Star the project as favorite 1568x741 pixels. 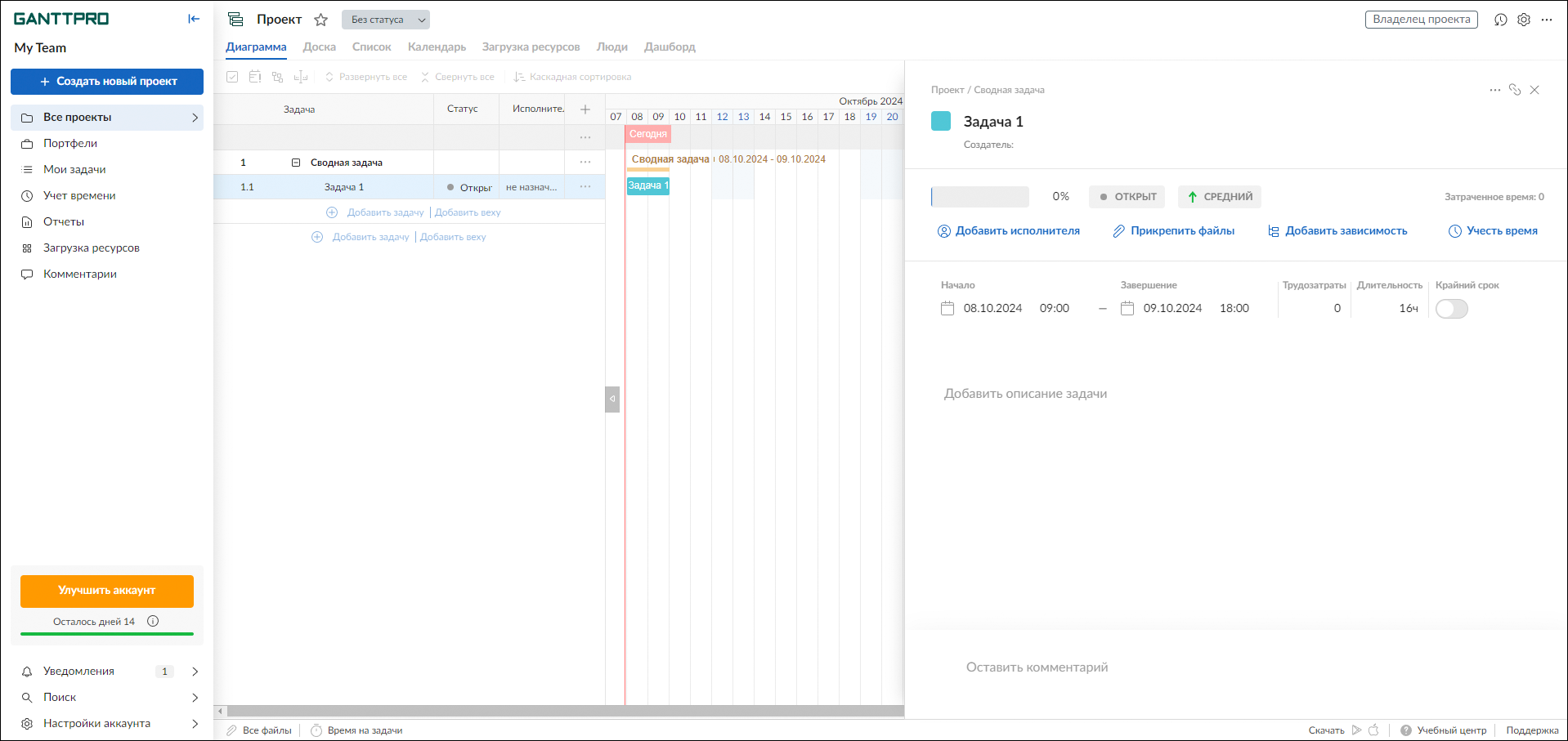tap(321, 20)
